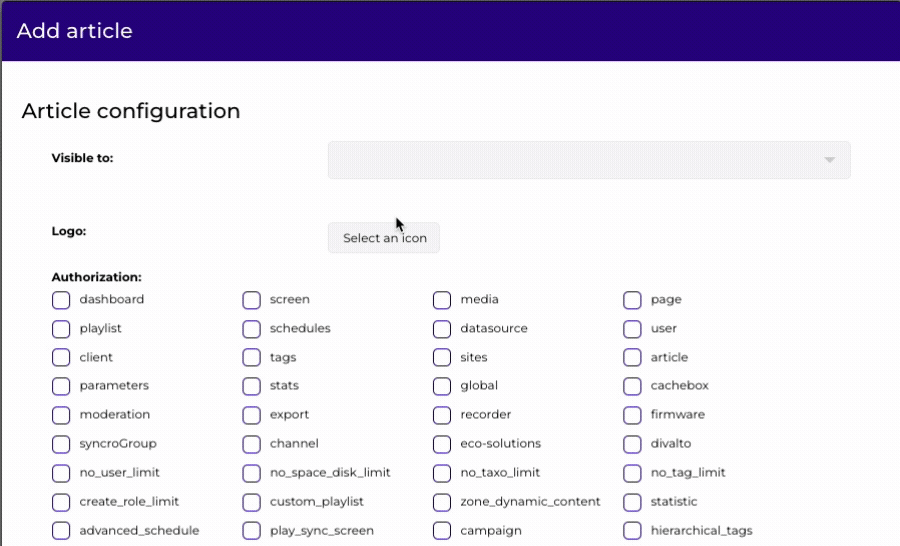
Task: Toggle the moderation checkbox
Action: coord(61,415)
